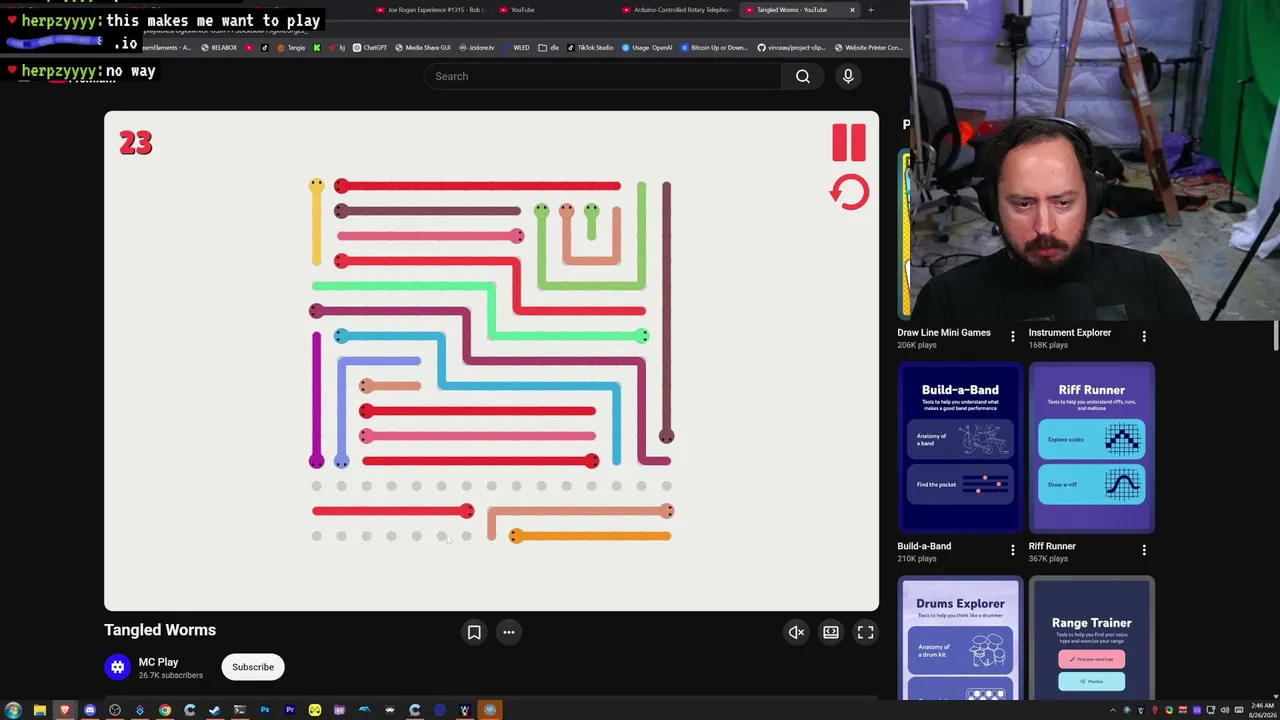Open the vinceau/project-clip GitHub bookmark

(790, 47)
